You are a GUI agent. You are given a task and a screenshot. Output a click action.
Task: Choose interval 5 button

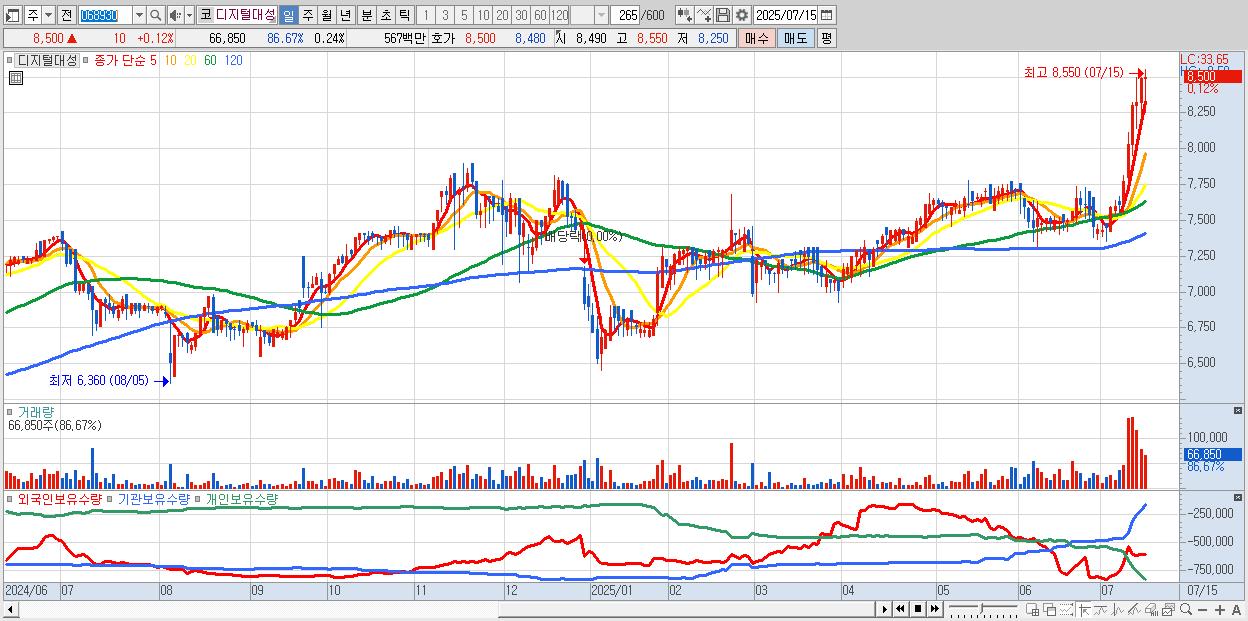(464, 16)
